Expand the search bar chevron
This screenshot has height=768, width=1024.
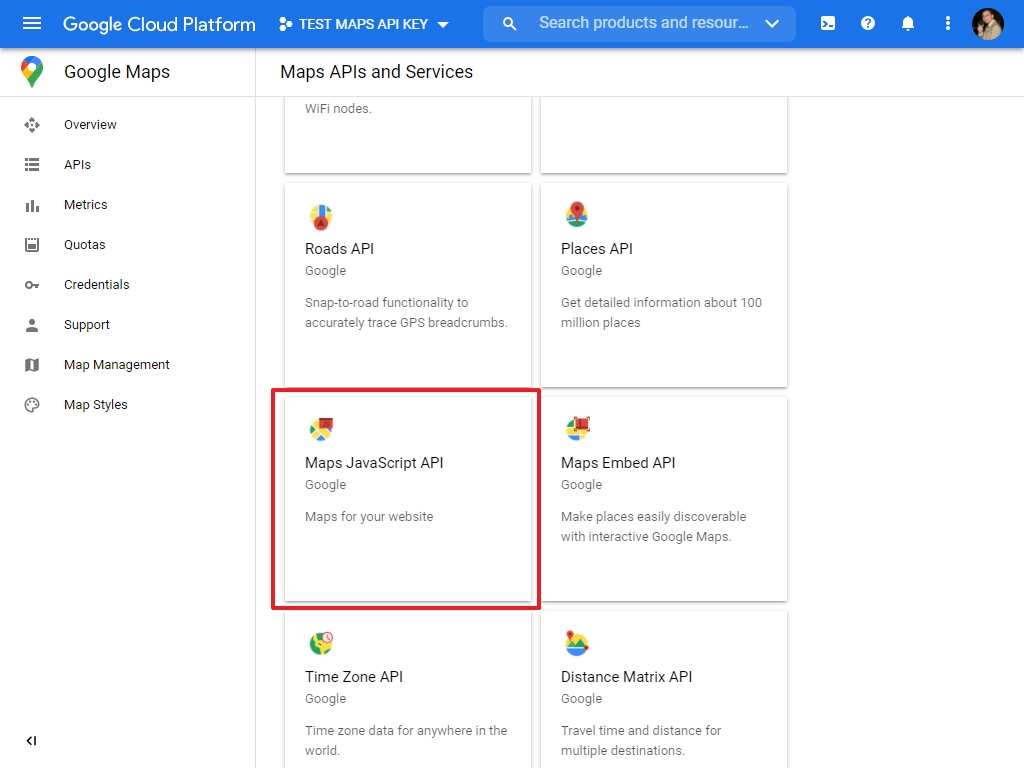(772, 24)
